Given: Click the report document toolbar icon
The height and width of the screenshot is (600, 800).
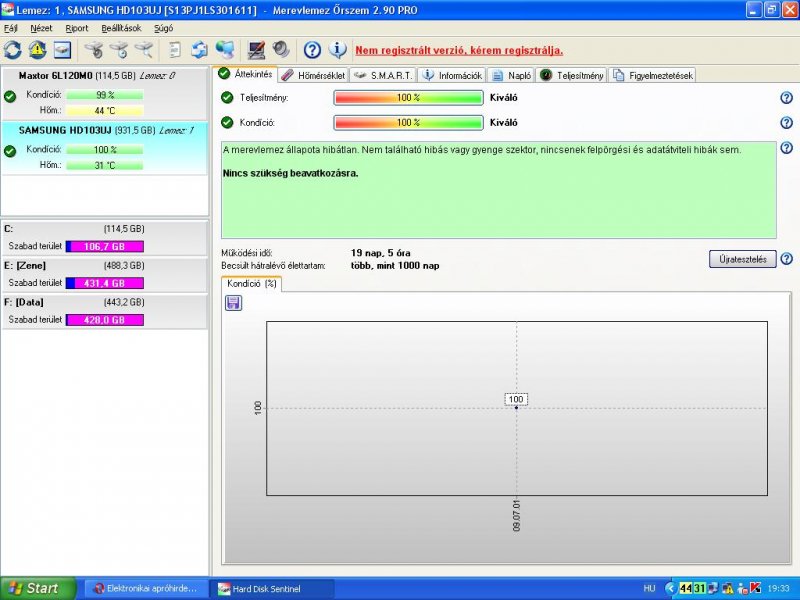Looking at the screenshot, I should click(175, 50).
